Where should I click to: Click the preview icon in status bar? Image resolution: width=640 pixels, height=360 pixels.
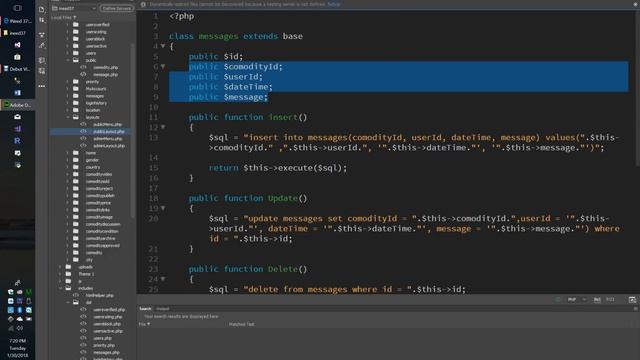point(632,300)
